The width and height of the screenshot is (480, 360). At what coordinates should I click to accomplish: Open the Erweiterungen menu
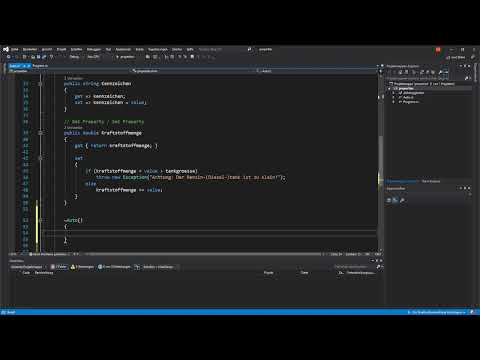pyautogui.click(x=158, y=49)
